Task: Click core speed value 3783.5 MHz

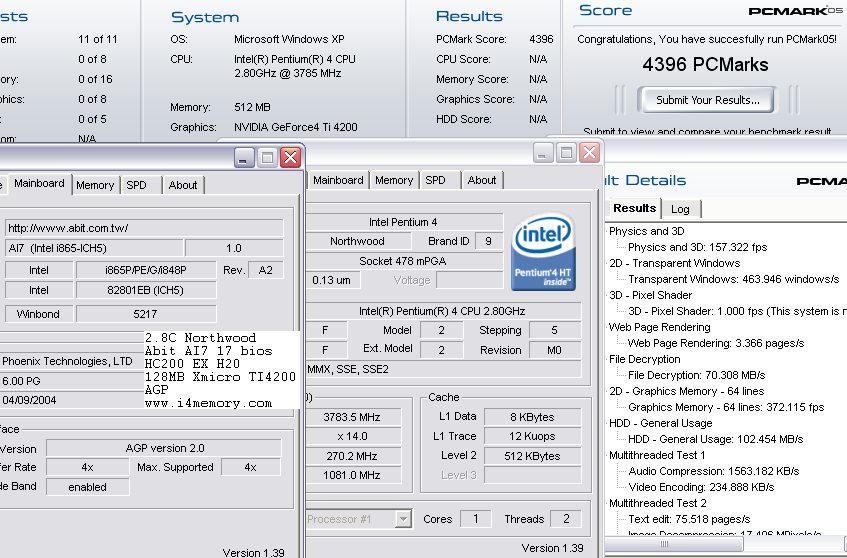Action: point(352,417)
